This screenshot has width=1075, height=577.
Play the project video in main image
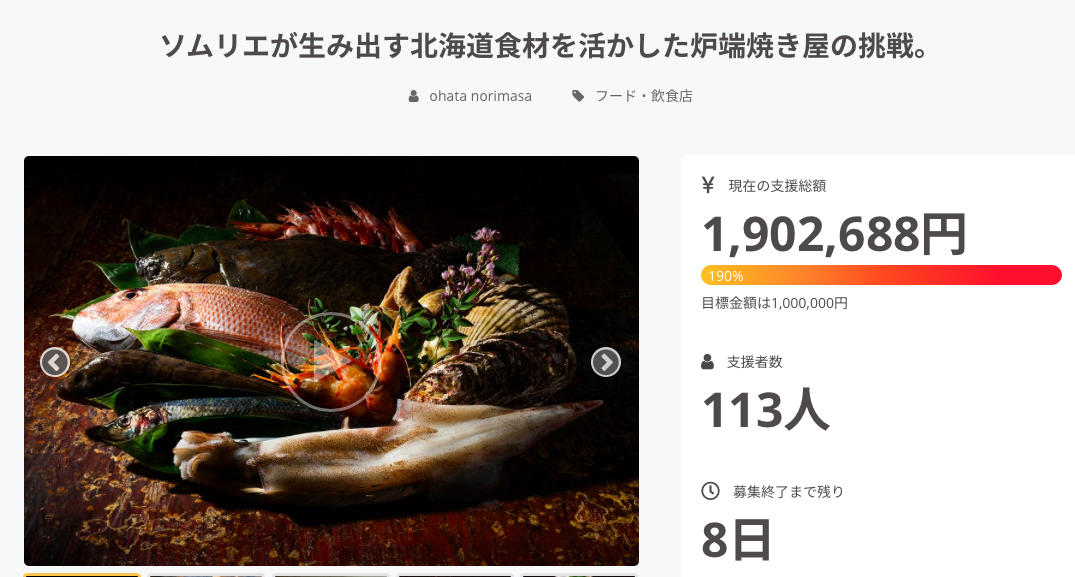331,361
